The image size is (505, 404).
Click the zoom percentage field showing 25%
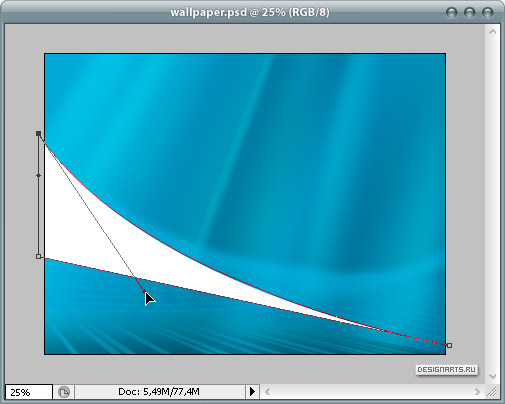(x=29, y=392)
